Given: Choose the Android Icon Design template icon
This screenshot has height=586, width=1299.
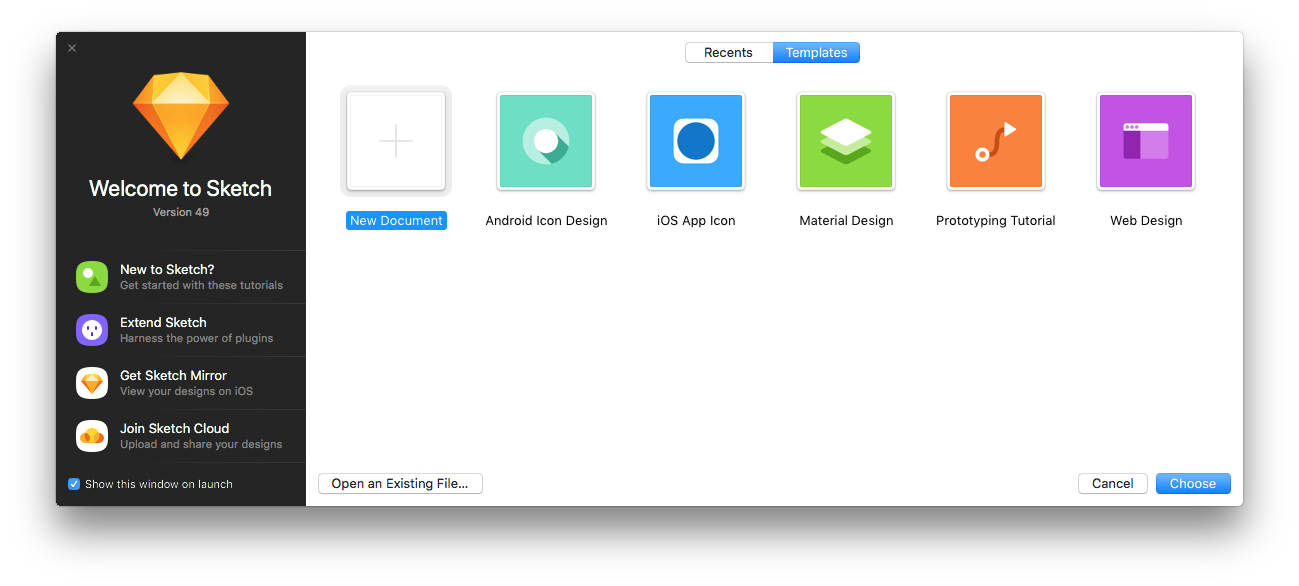Looking at the screenshot, I should click(546, 141).
